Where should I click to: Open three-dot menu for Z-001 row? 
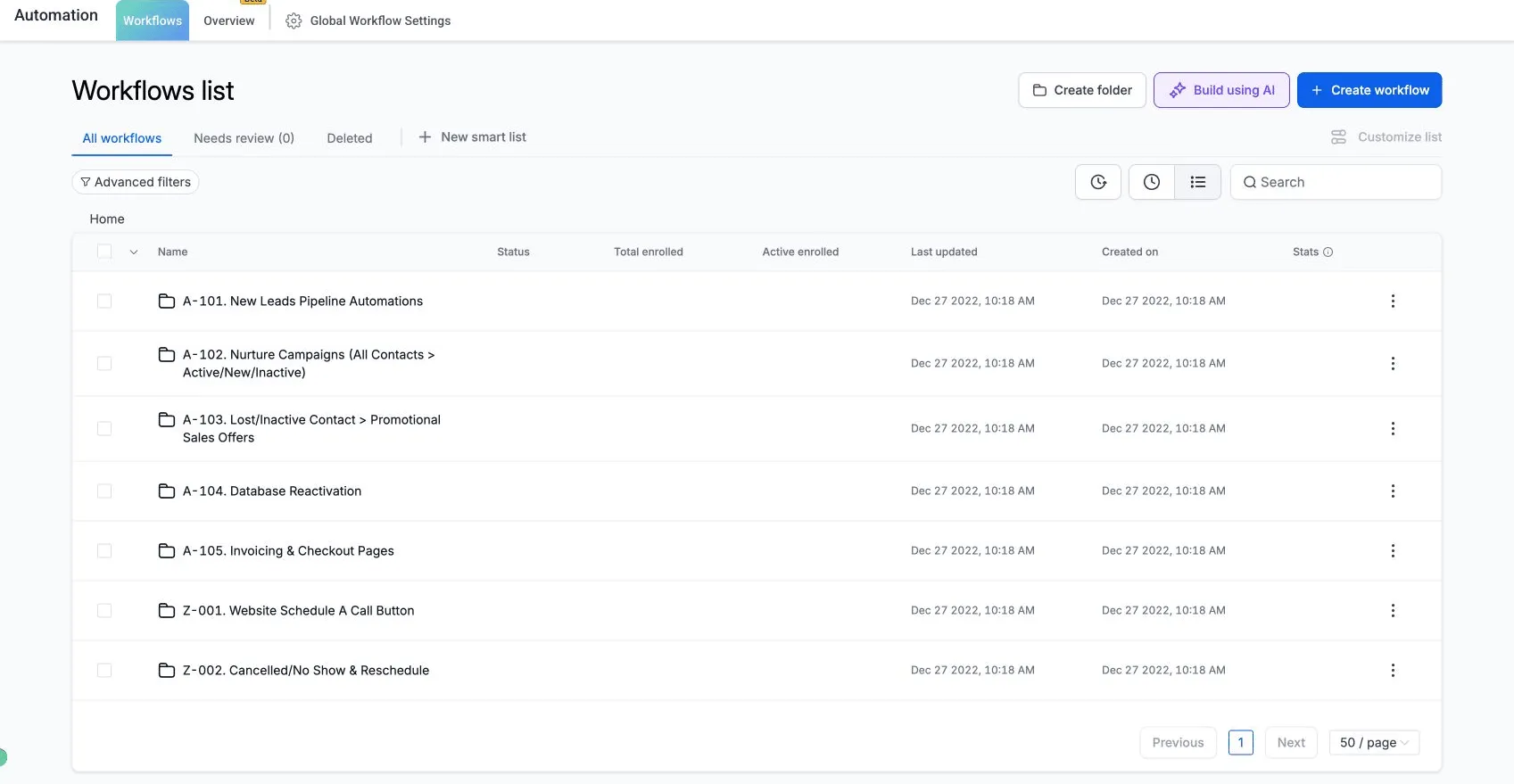[x=1393, y=611]
